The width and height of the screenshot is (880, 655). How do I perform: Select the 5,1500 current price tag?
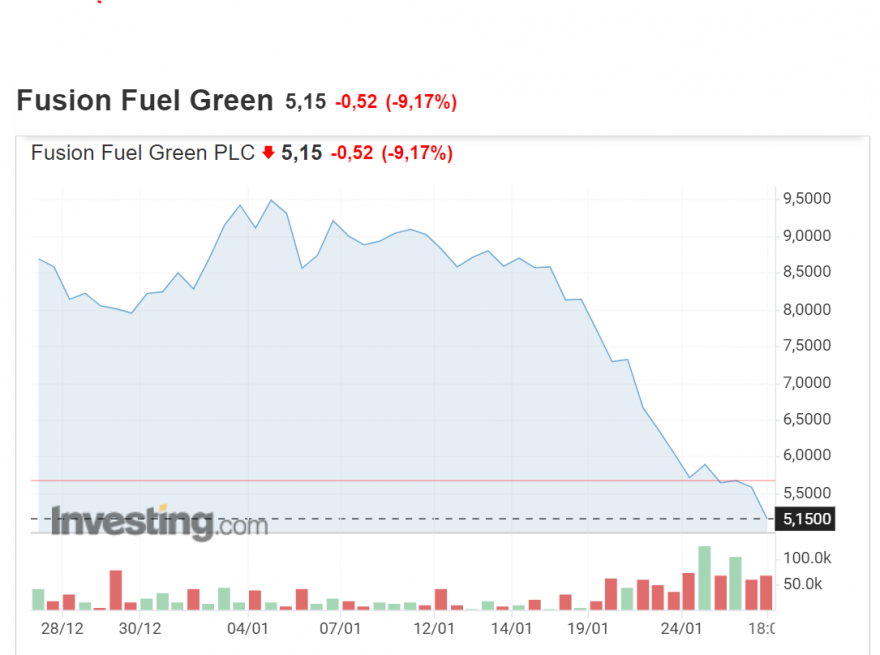pos(805,519)
